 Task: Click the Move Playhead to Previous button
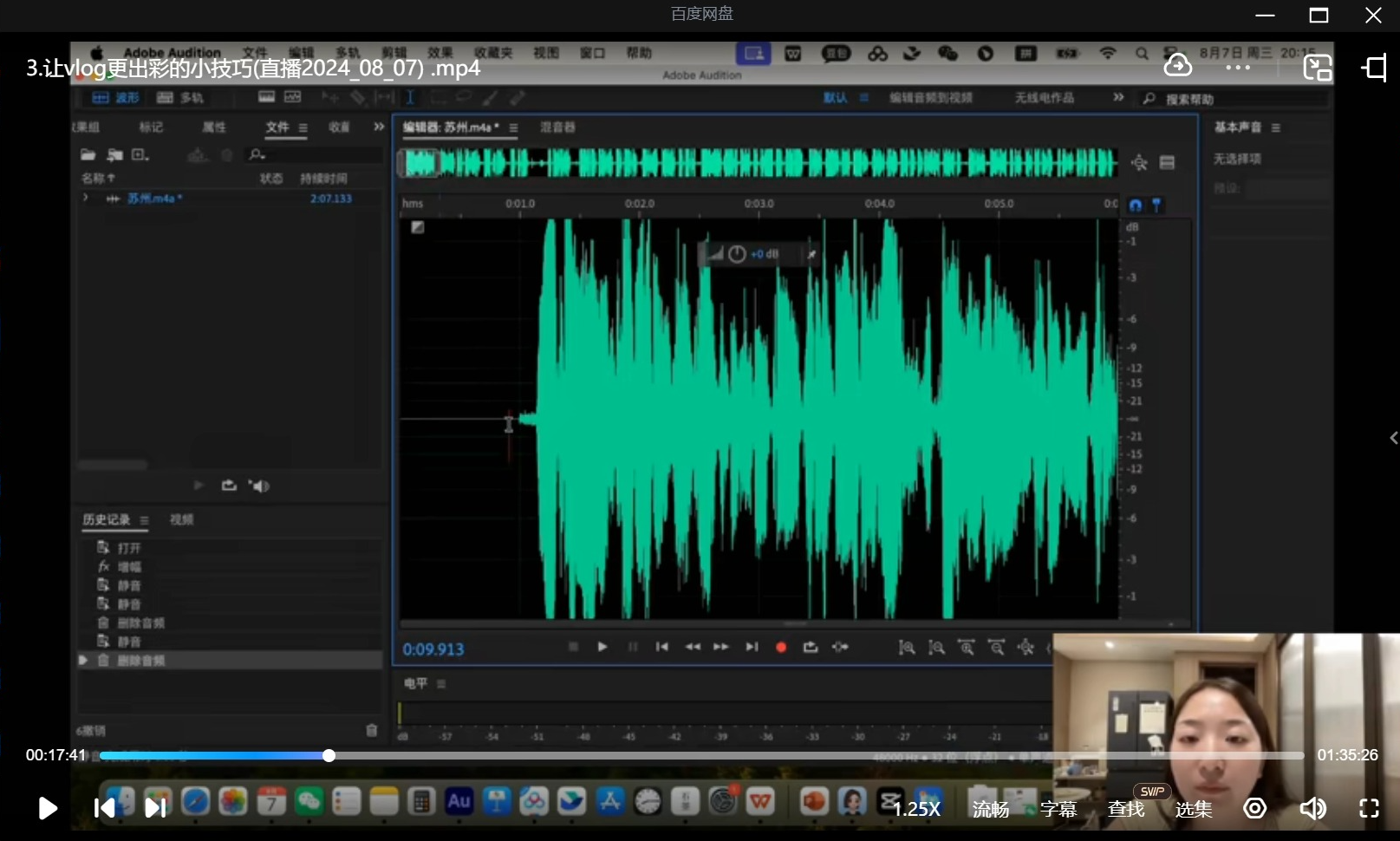pyautogui.click(x=661, y=647)
